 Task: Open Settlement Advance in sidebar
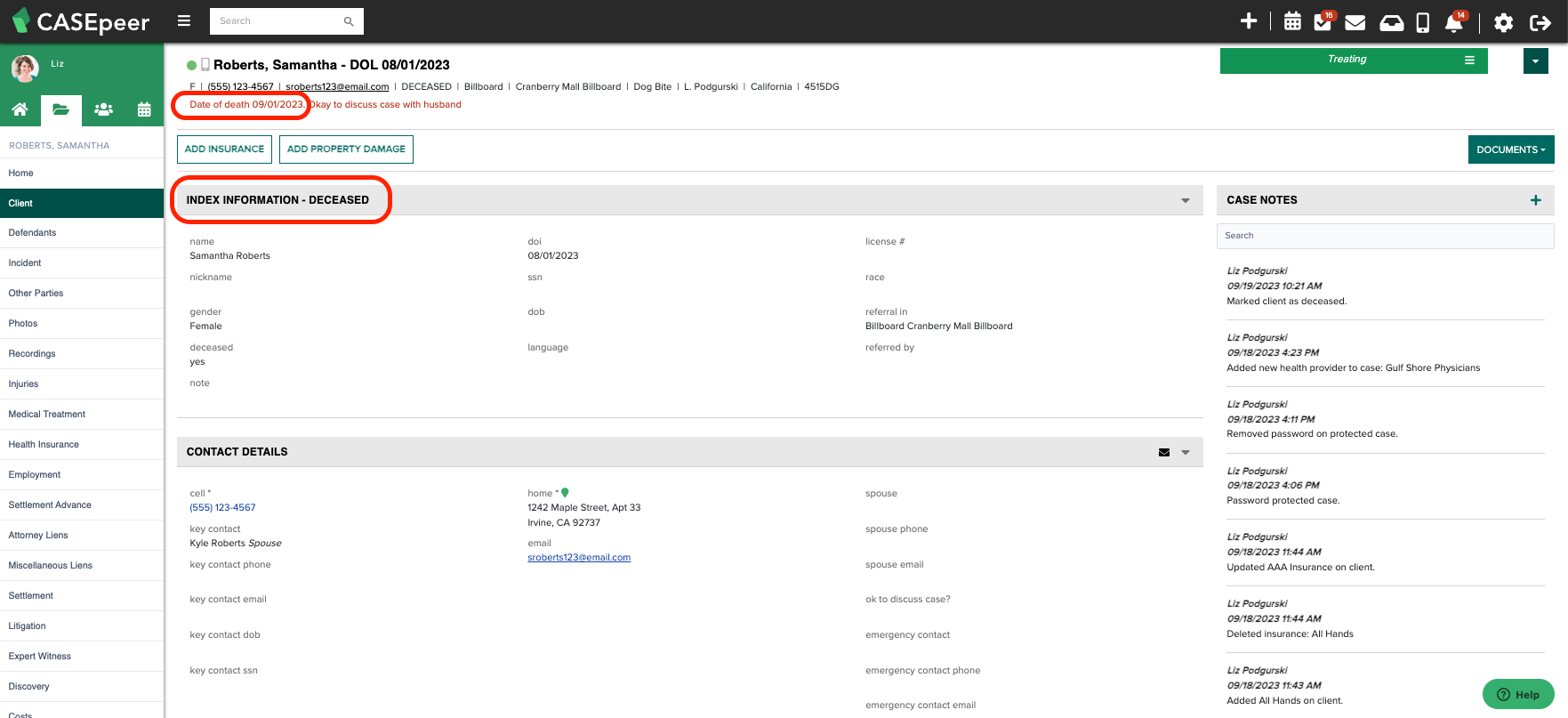coord(82,505)
